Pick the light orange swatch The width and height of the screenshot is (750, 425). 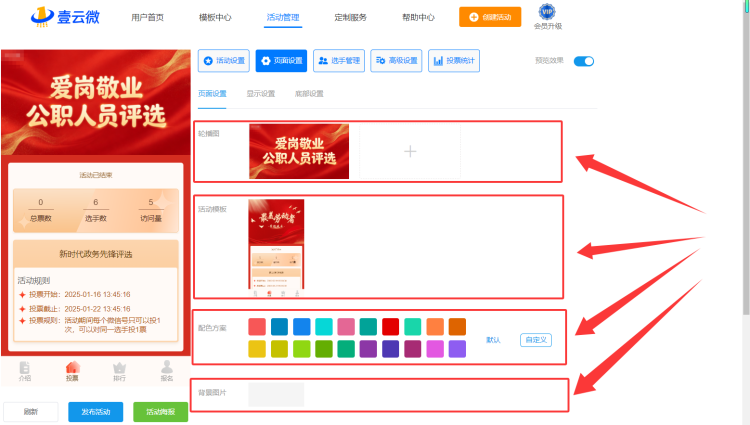[x=435, y=327]
